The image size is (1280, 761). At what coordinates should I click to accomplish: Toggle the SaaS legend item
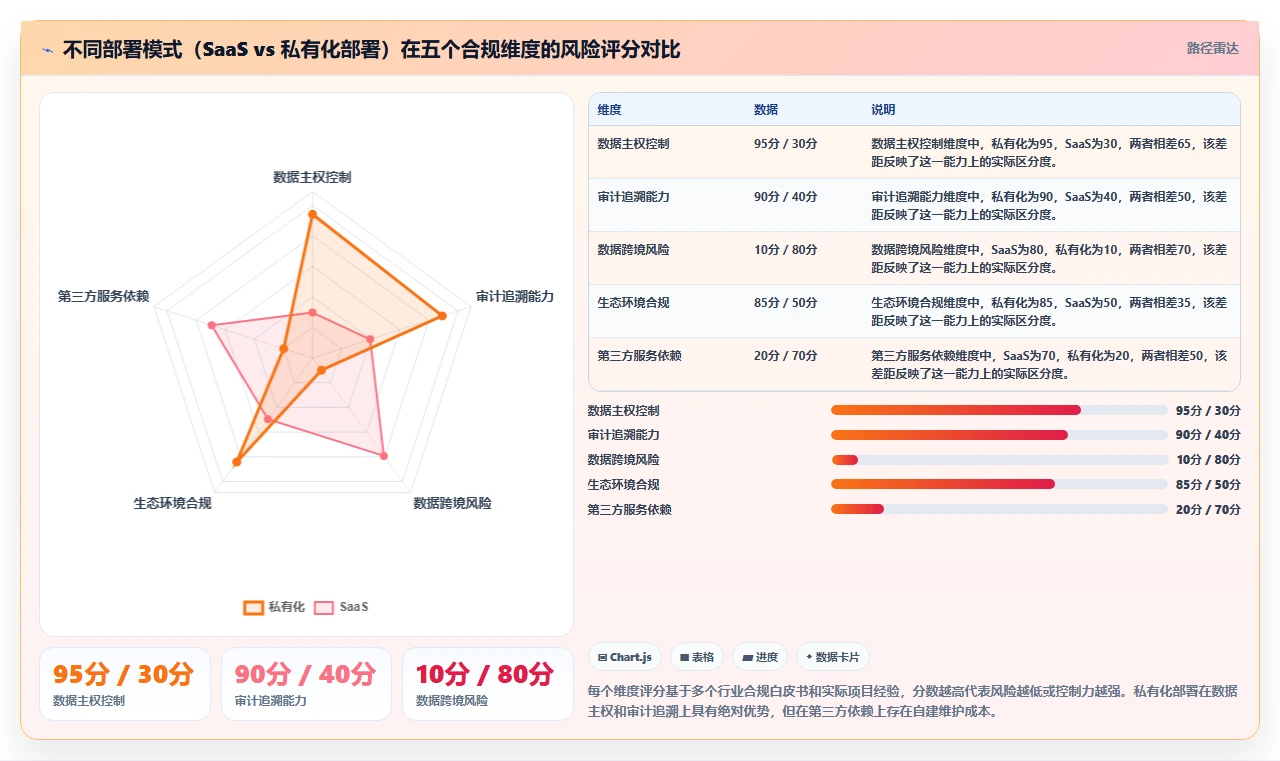(341, 607)
